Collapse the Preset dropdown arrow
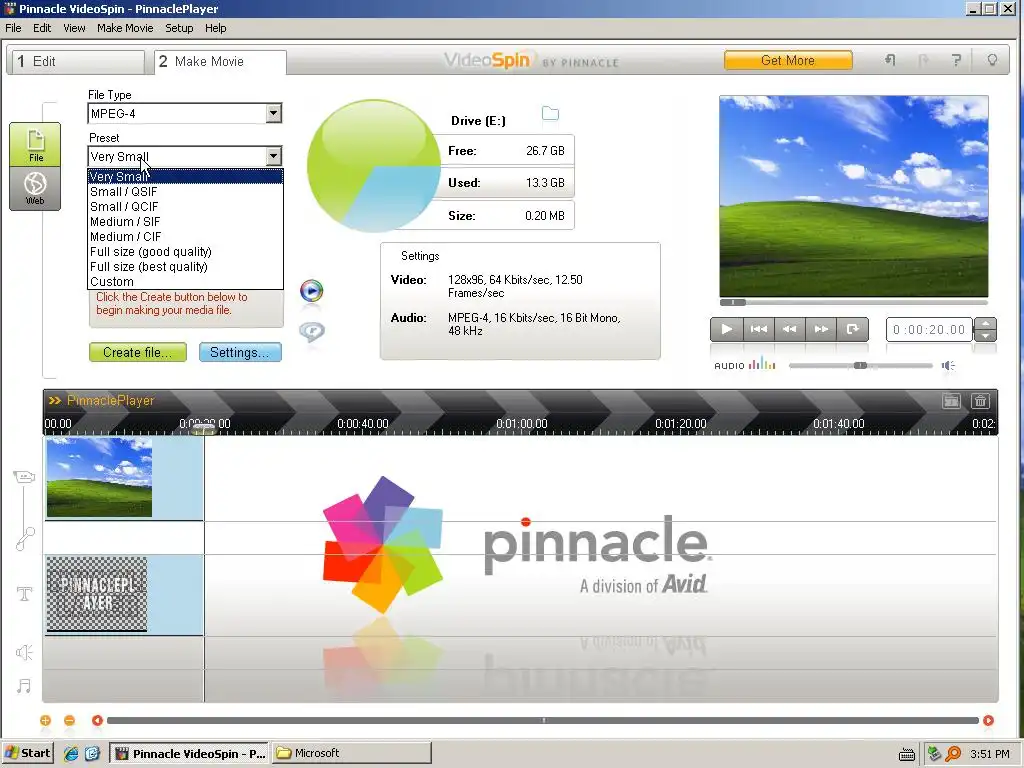The width and height of the screenshot is (1024, 768). [274, 156]
